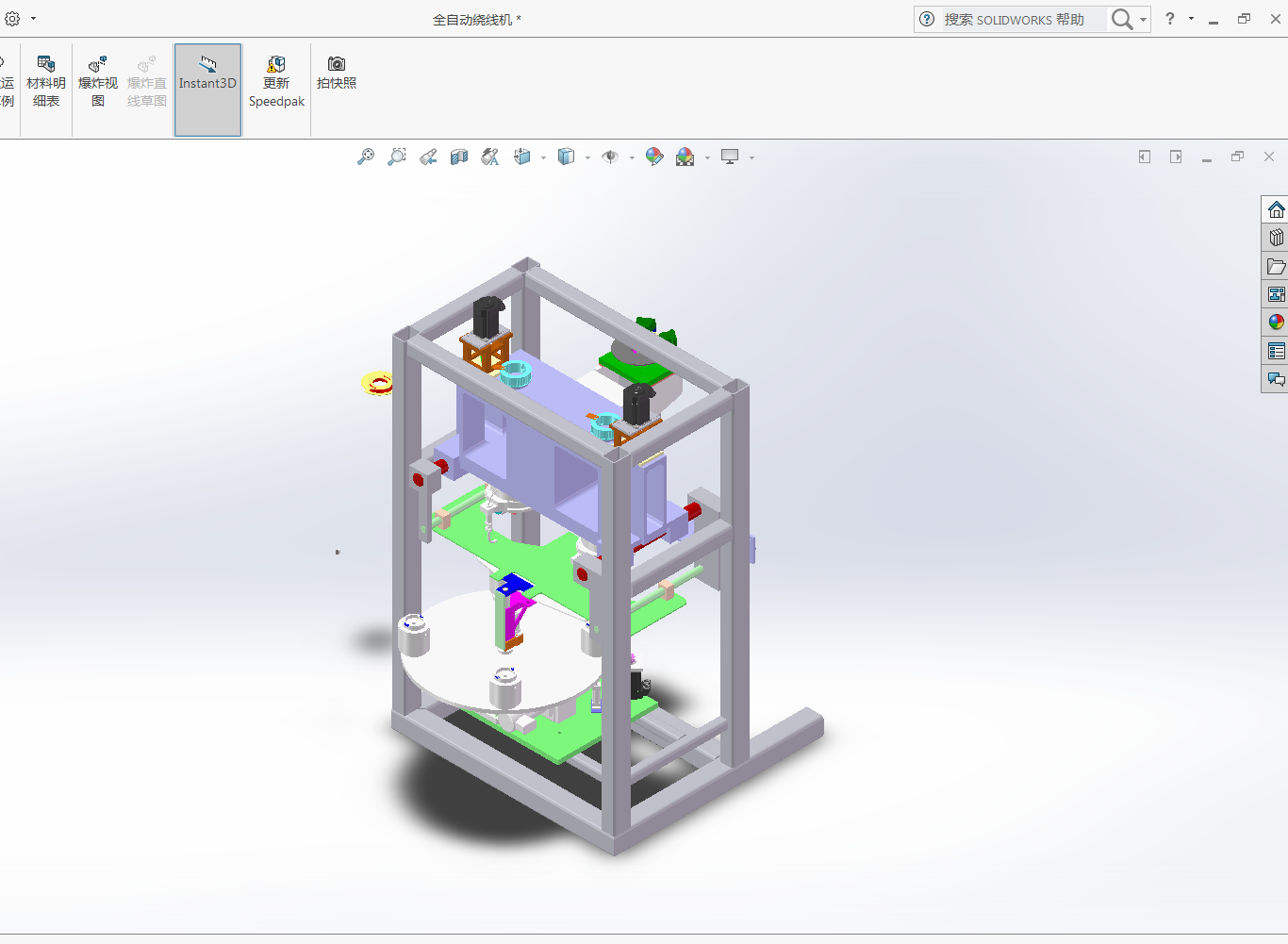Open the File Explorer task pane tab
Viewport: 1288px width, 944px height.
pyautogui.click(x=1276, y=266)
